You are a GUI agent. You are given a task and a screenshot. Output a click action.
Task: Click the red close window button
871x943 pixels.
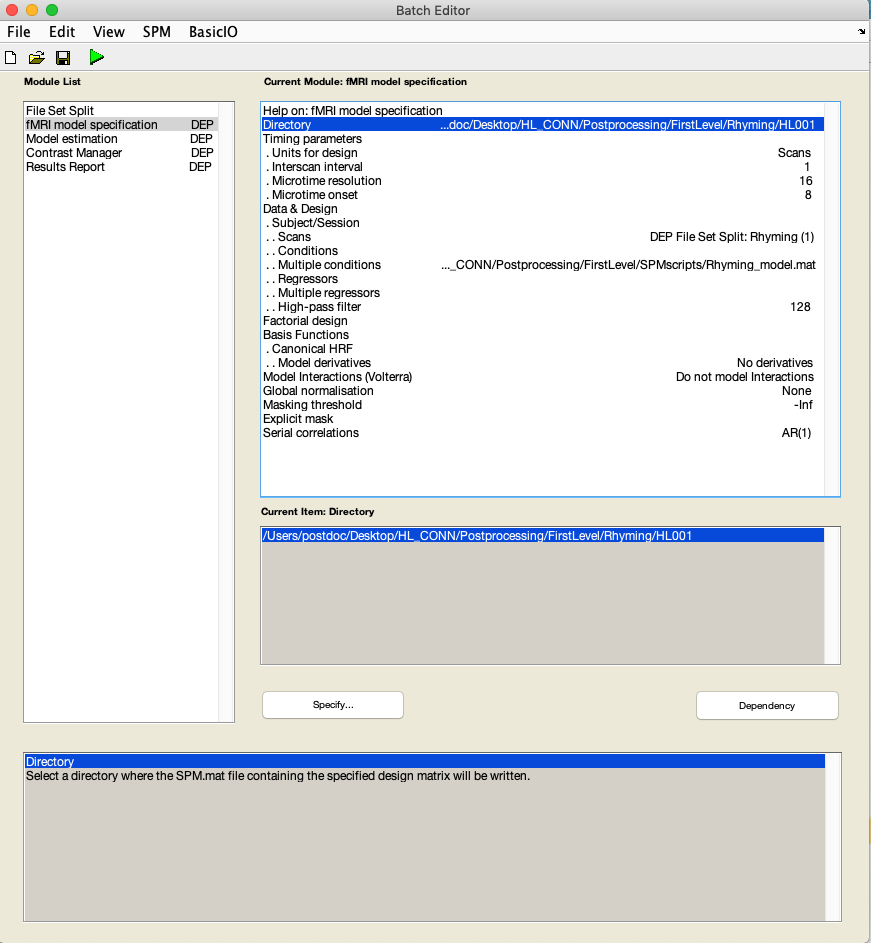[x=12, y=10]
